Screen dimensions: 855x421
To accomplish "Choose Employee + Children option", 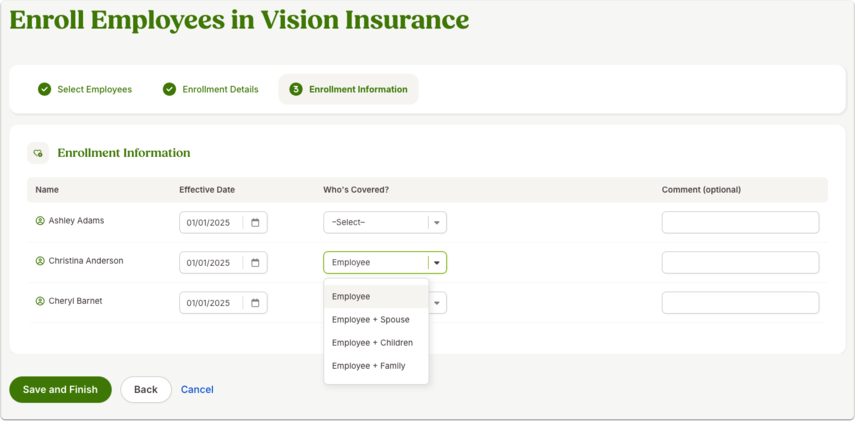I will pyautogui.click(x=376, y=343).
